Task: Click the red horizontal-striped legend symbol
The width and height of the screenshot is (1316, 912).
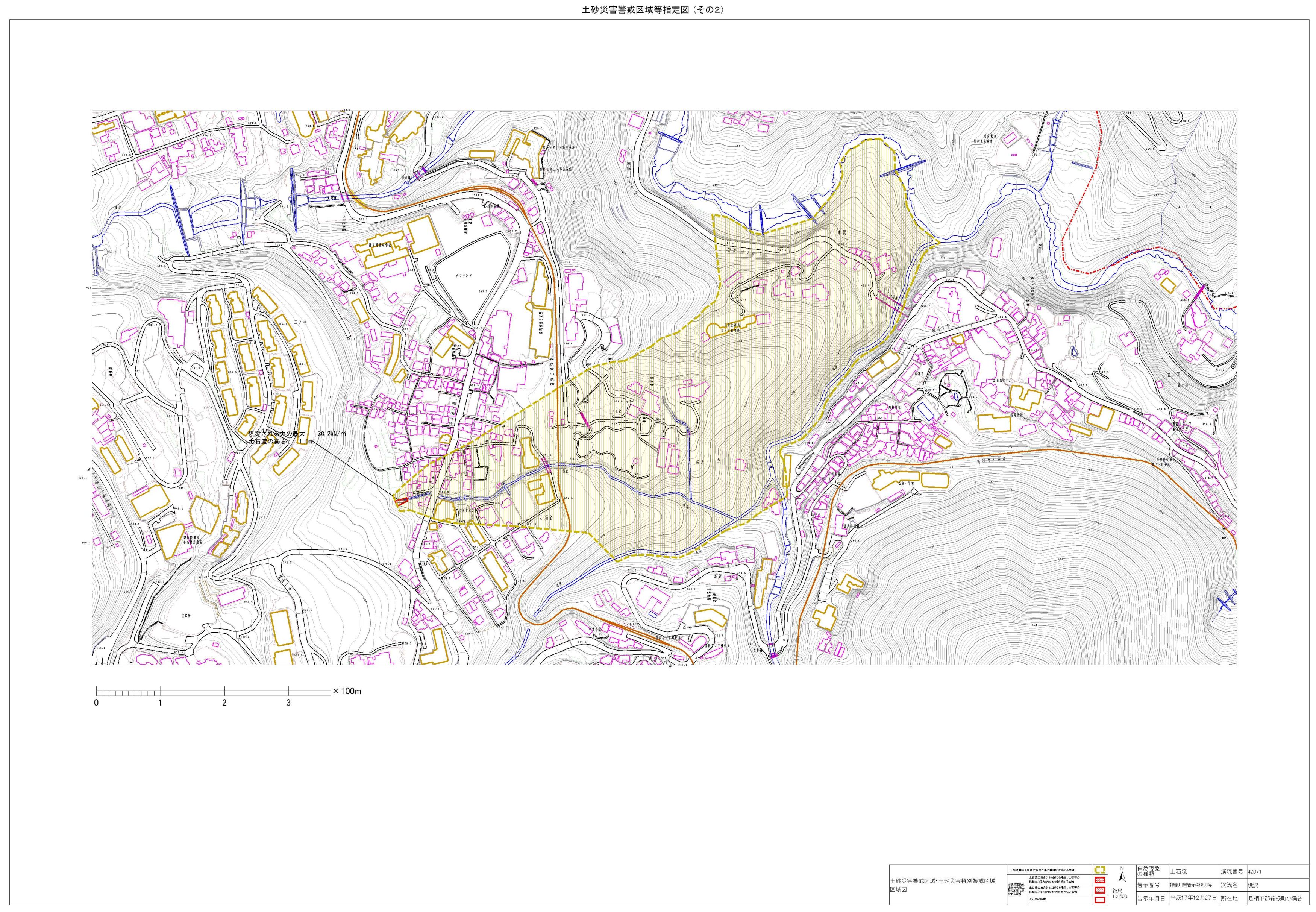Action: pos(1100,900)
